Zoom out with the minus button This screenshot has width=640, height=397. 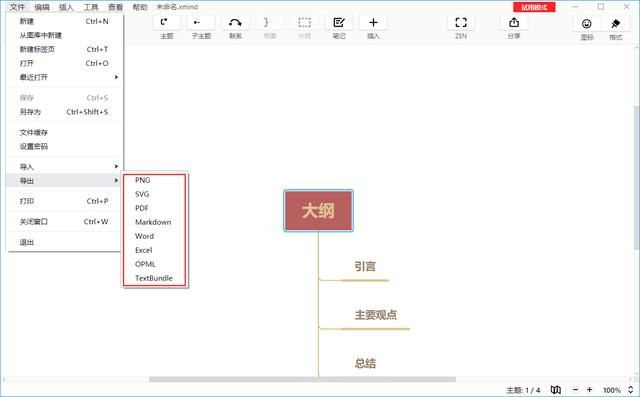(x=576, y=390)
